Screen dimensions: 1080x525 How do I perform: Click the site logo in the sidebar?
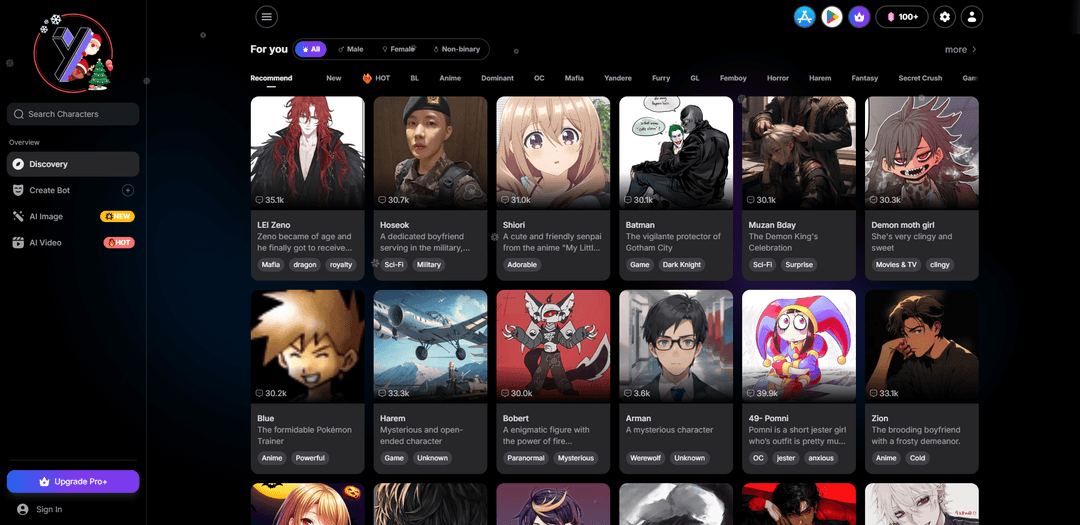[72, 52]
